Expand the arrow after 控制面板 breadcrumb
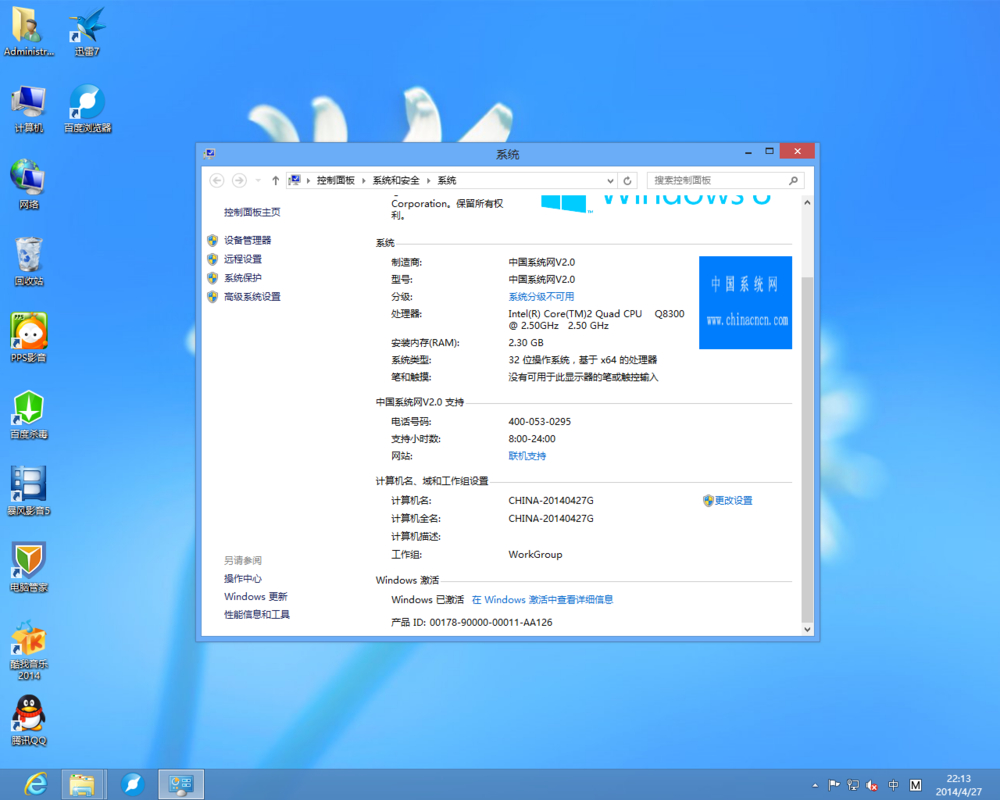Viewport: 1000px width, 800px height. 364,181
